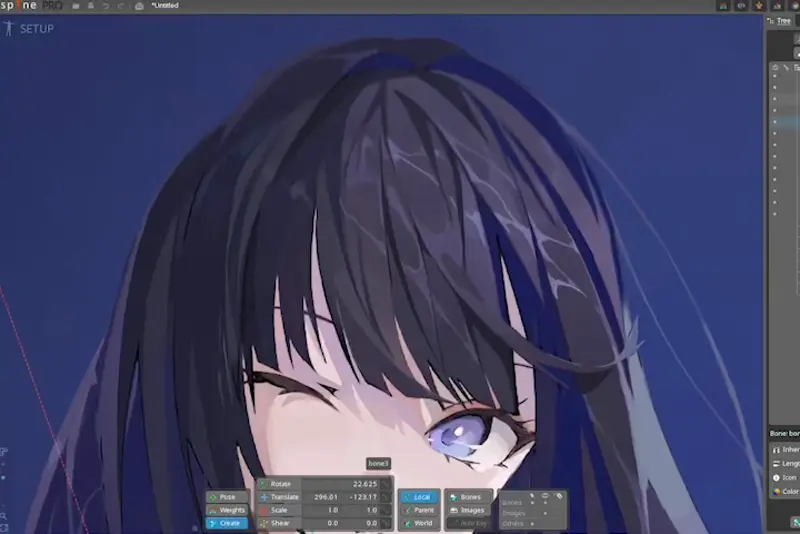
Task: Toggle the first tree row visibility dot
Action: pos(775,76)
